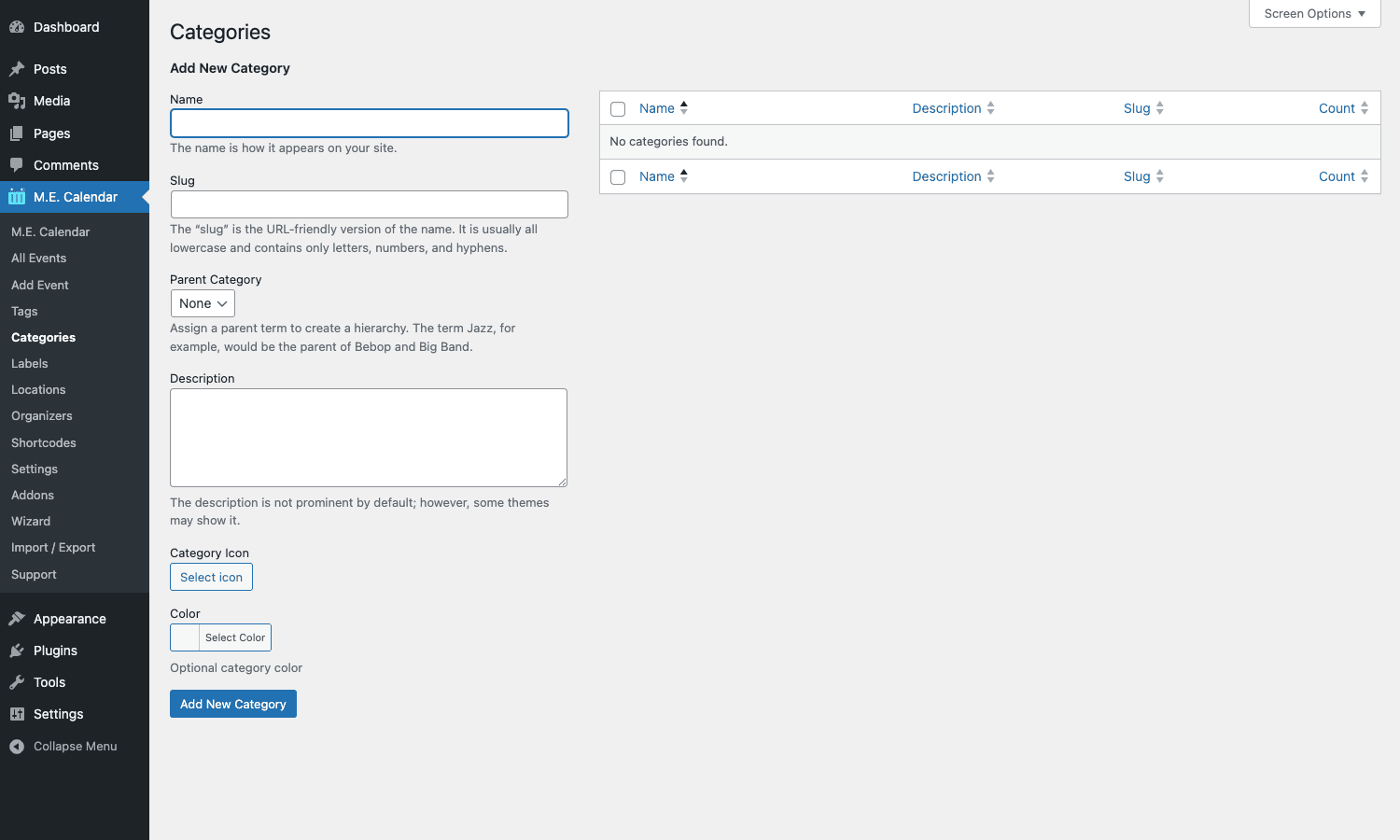The image size is (1400, 840).
Task: Open Posts in the admin menu
Action: pos(75,69)
